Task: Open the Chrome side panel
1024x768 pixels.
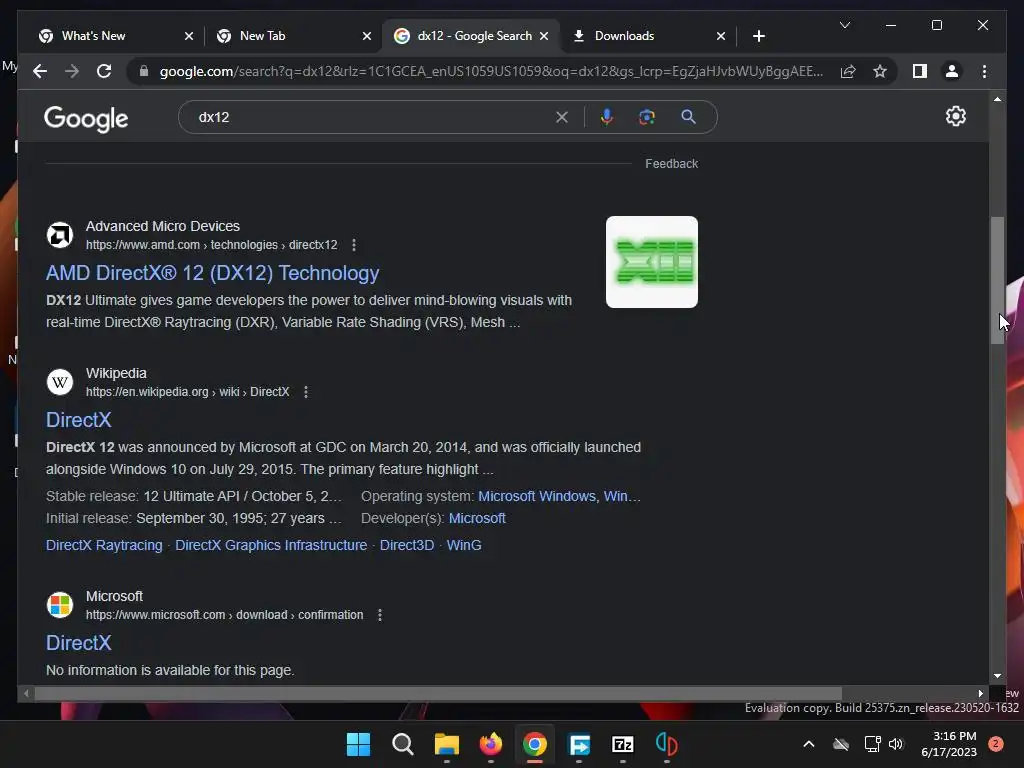Action: pos(920,71)
